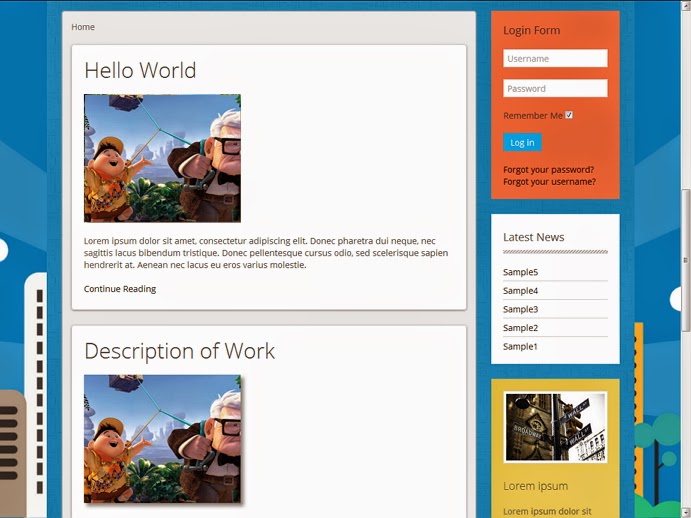Screen dimensions: 691x518
Task: Focus the Password input field
Action: pyautogui.click(x=555, y=88)
